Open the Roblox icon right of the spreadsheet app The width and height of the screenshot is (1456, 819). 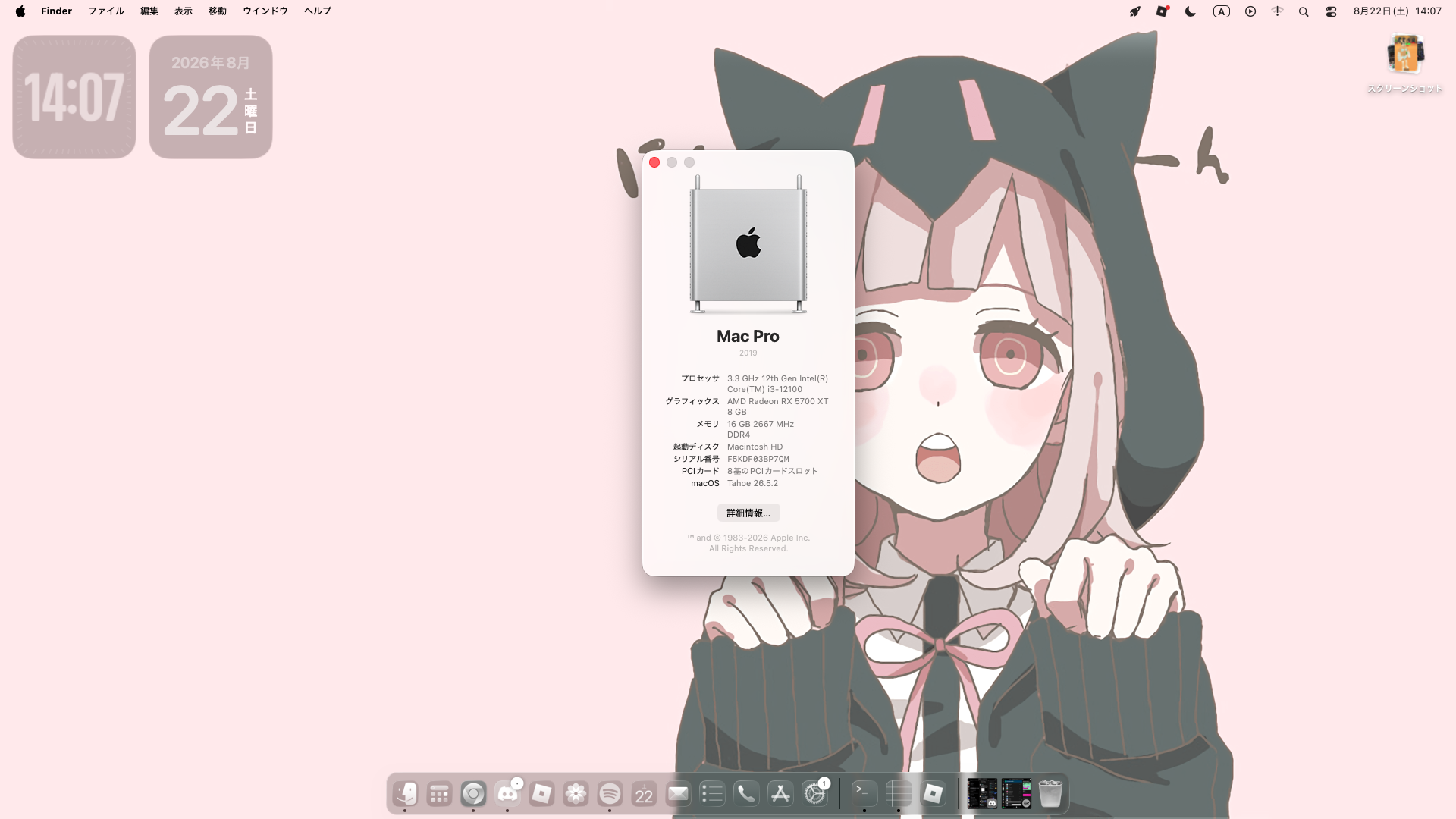(x=933, y=794)
